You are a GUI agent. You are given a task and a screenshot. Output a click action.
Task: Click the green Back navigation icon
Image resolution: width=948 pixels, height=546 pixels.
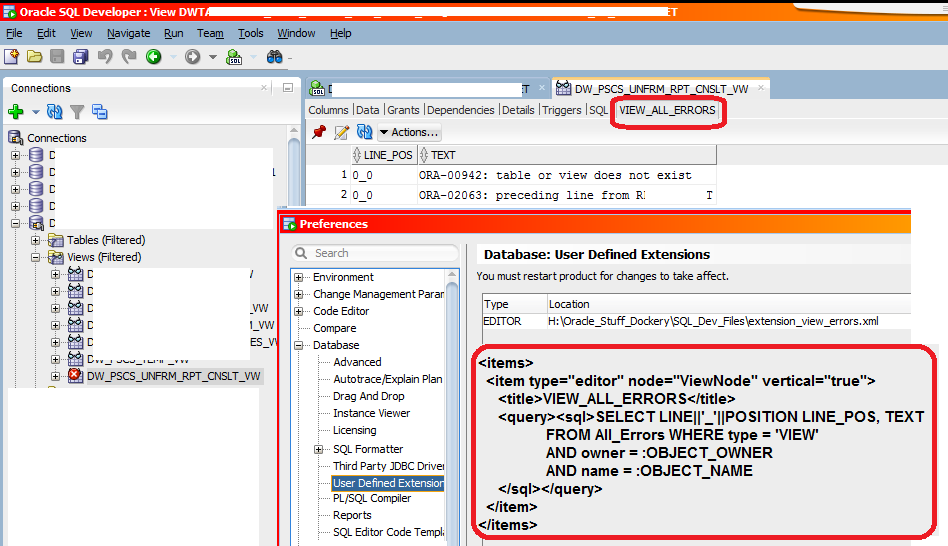pos(154,57)
